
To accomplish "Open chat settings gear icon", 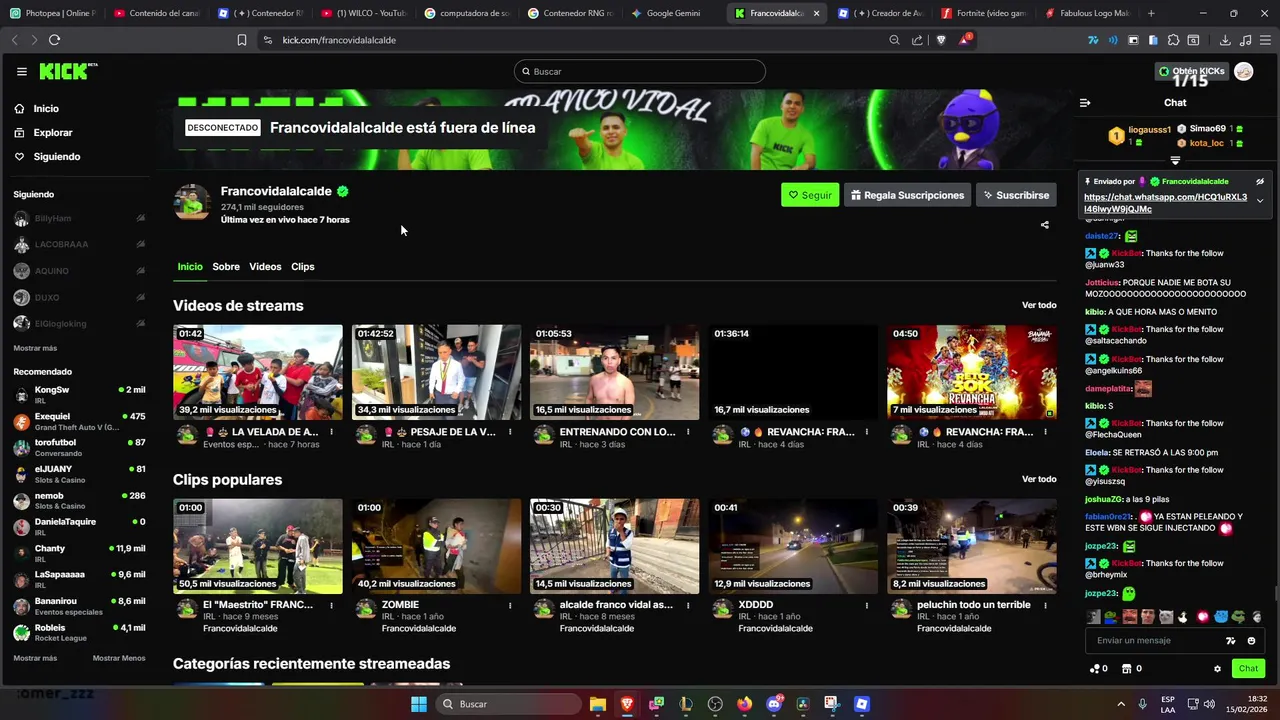I will (x=1217, y=669).
